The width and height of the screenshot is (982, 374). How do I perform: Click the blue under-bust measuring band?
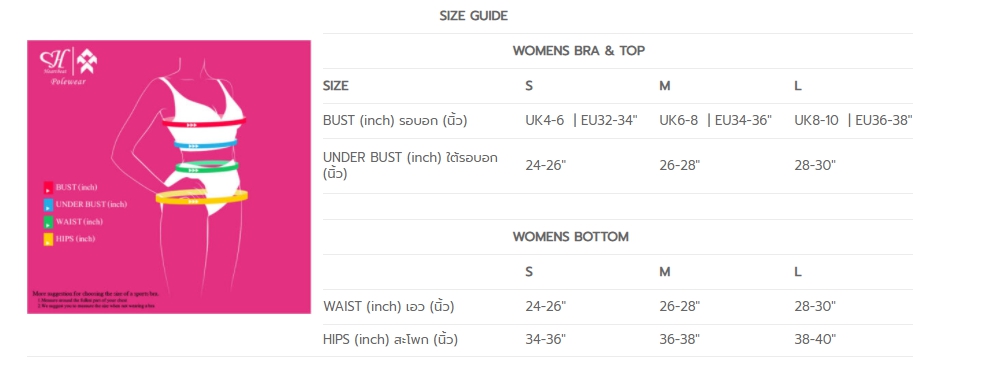206,145
